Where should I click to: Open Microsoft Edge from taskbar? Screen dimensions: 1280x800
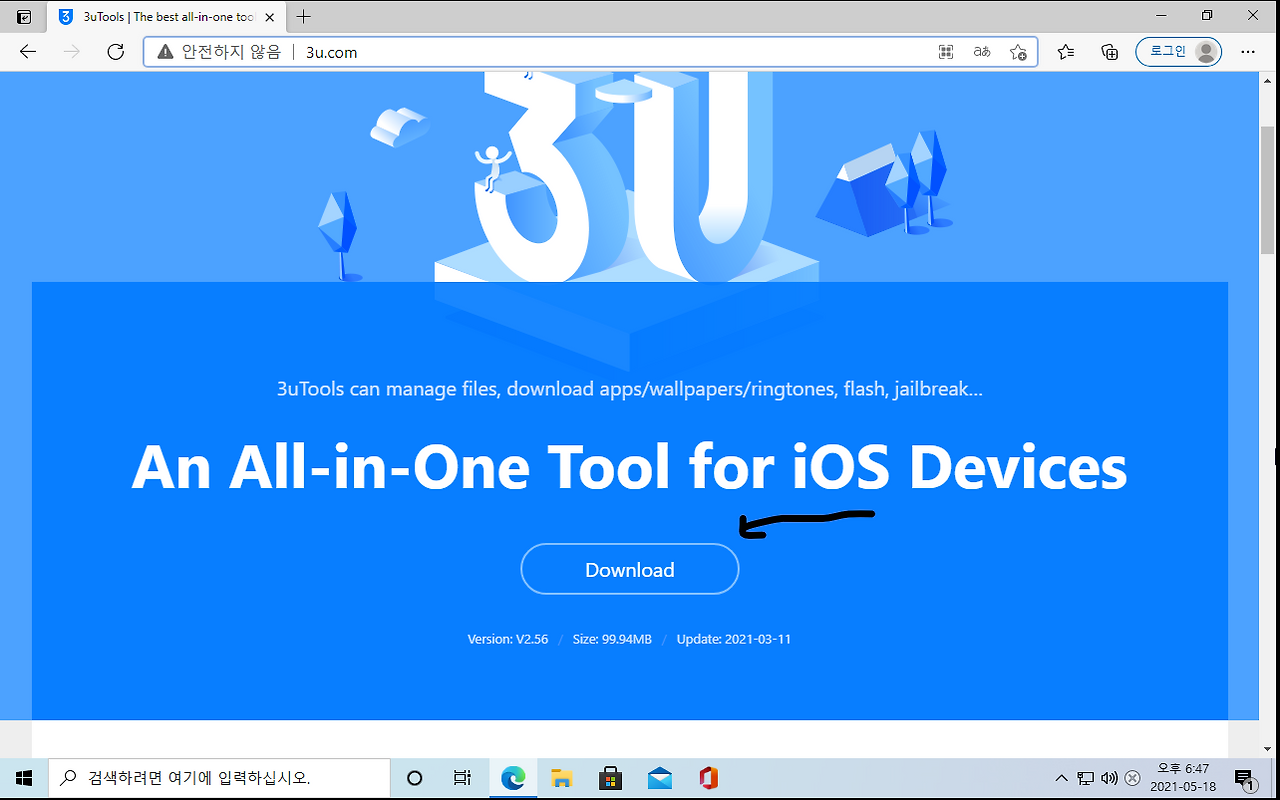pos(513,778)
